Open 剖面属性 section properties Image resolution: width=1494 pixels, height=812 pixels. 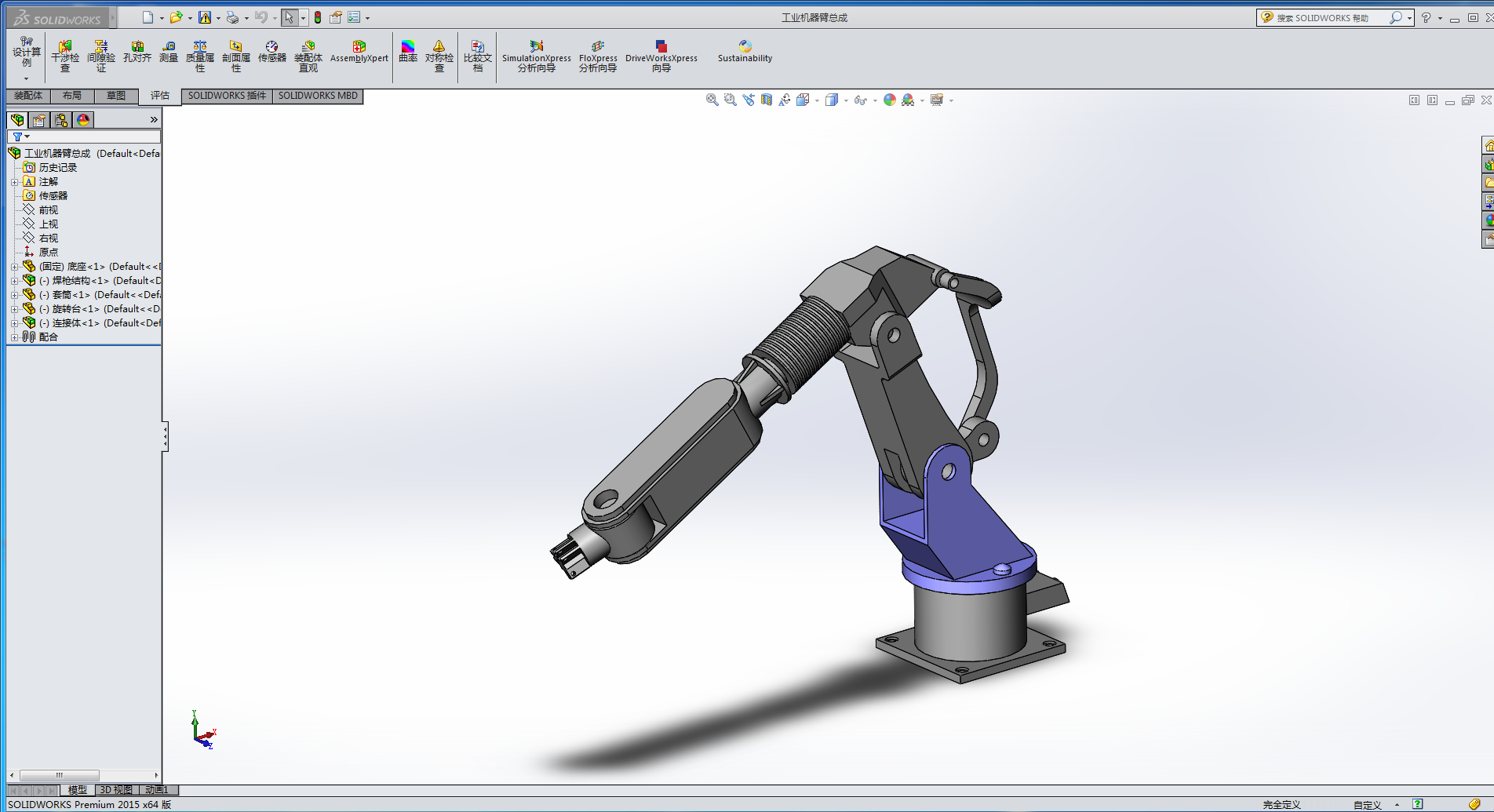[236, 56]
